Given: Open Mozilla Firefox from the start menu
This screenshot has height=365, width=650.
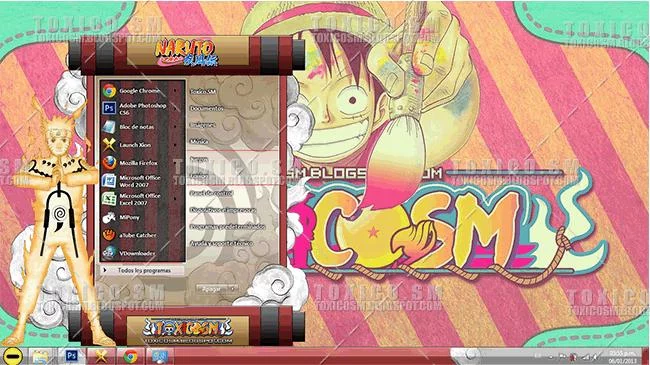Looking at the screenshot, I should 142,163.
